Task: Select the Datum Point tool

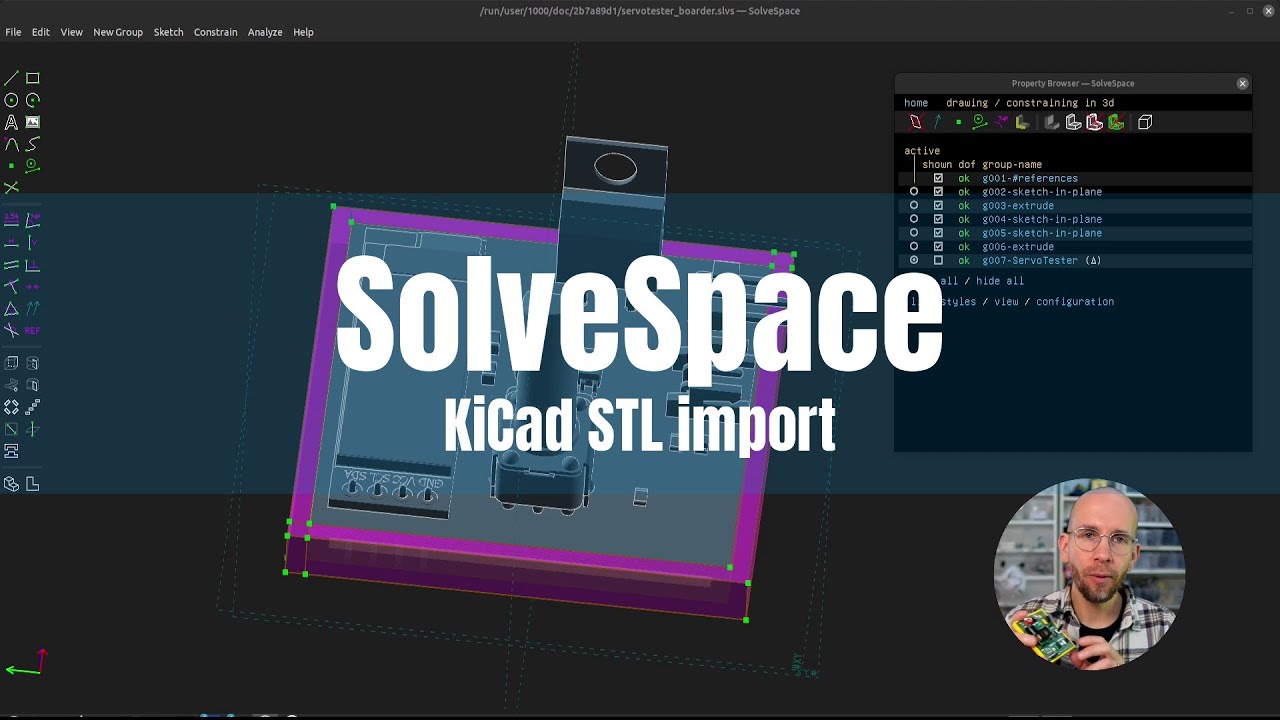Action: (x=11, y=166)
